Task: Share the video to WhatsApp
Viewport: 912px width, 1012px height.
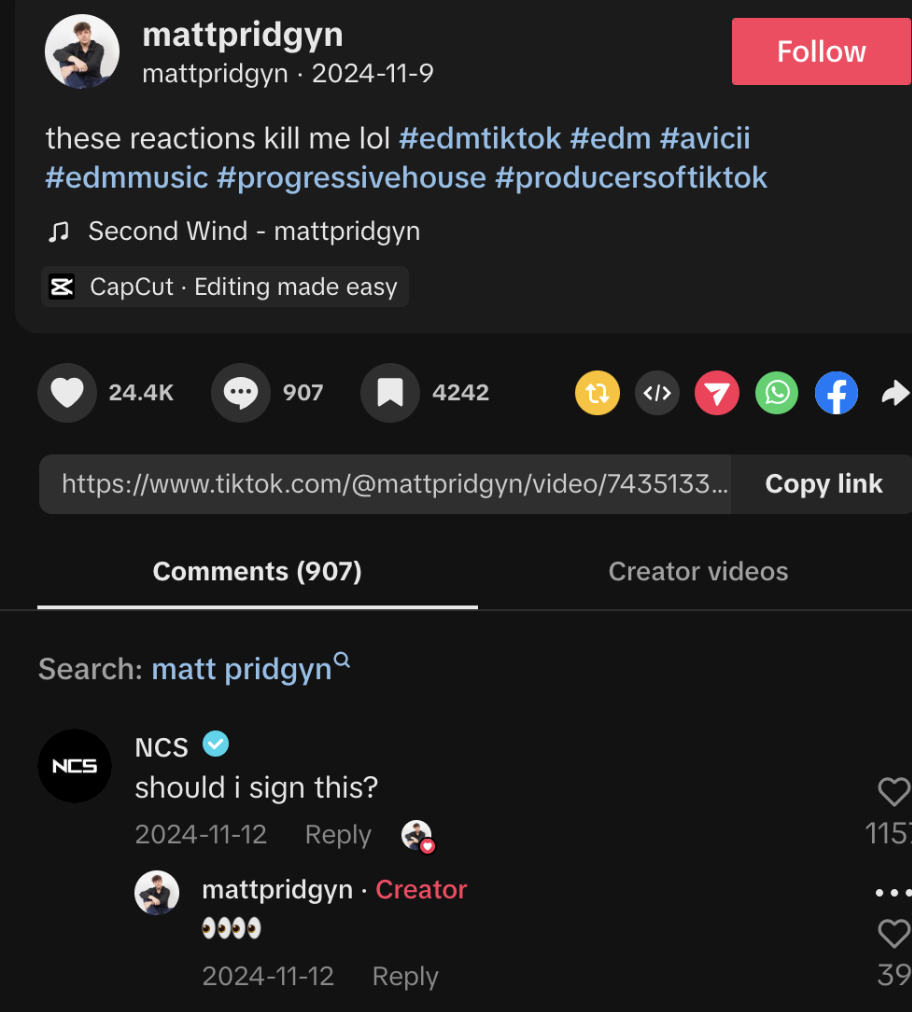Action: [x=777, y=393]
